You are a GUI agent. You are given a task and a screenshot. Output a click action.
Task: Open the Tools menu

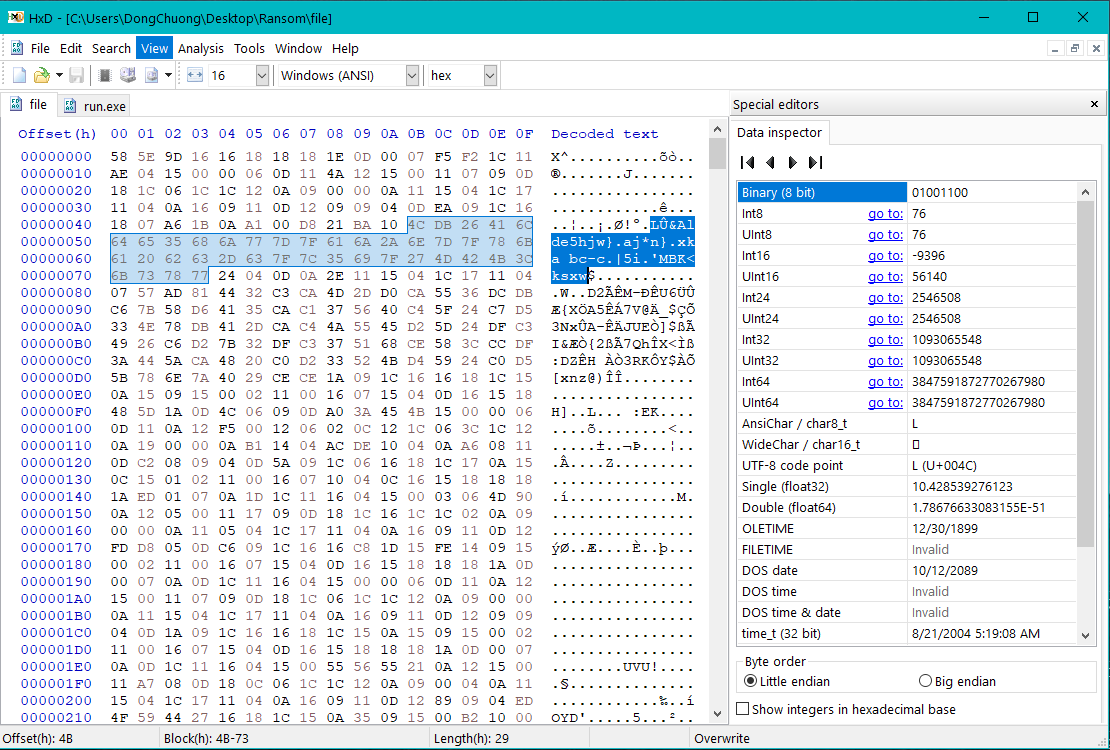(x=249, y=48)
